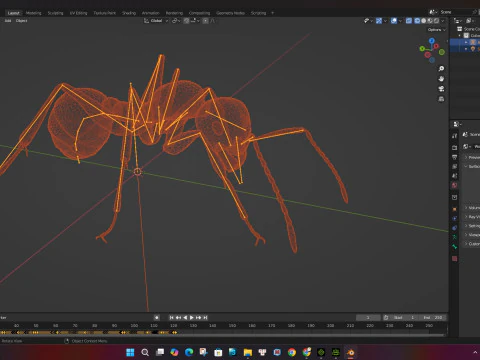Play the animation in reverse

point(185,318)
